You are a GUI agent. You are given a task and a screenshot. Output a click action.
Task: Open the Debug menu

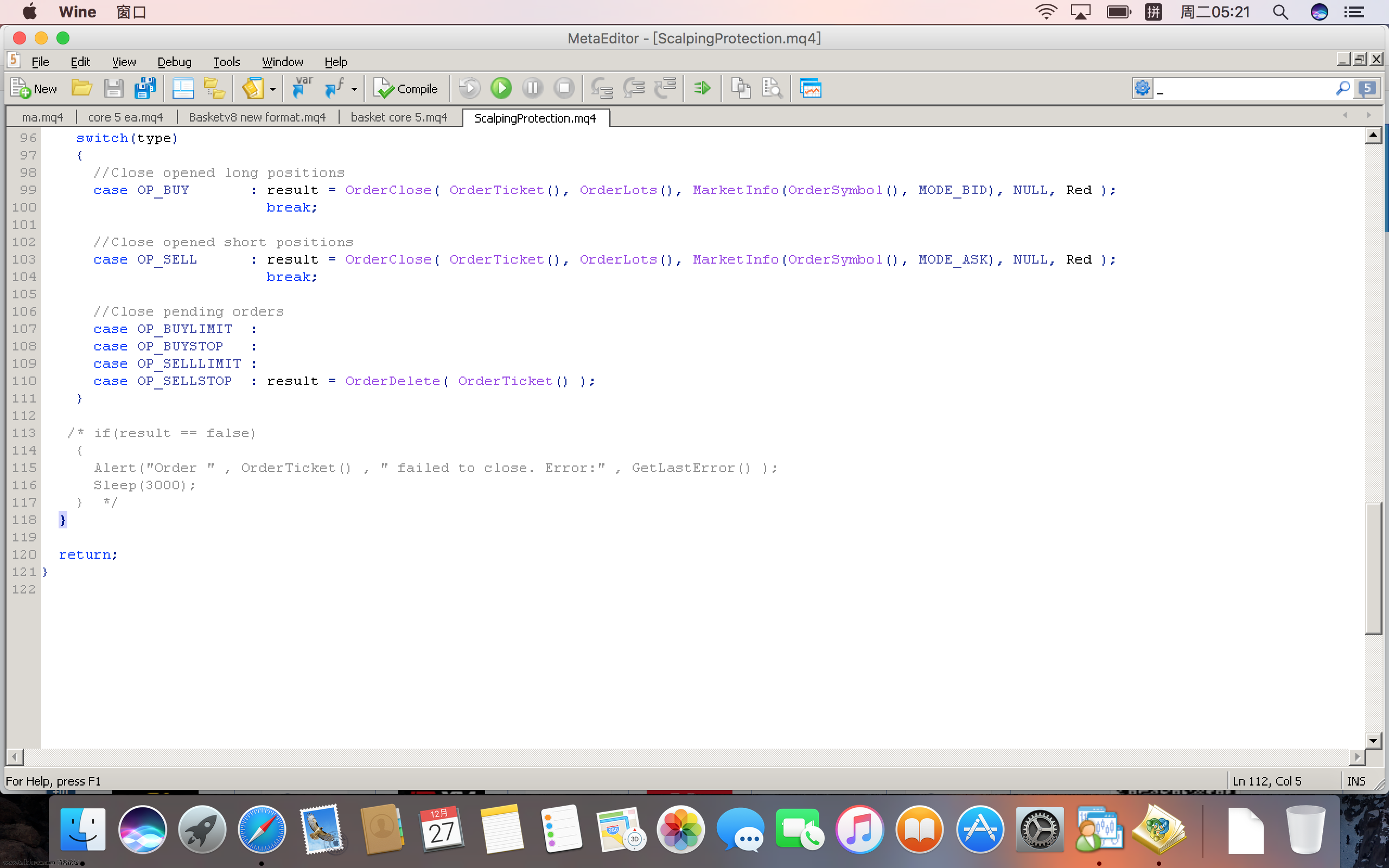(175, 61)
